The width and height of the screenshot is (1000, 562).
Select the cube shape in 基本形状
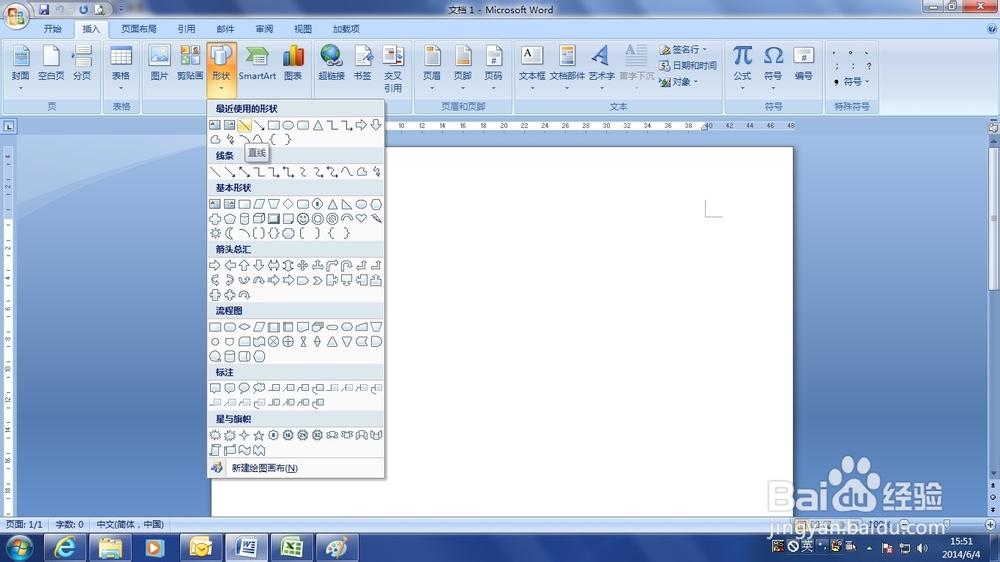tap(259, 219)
